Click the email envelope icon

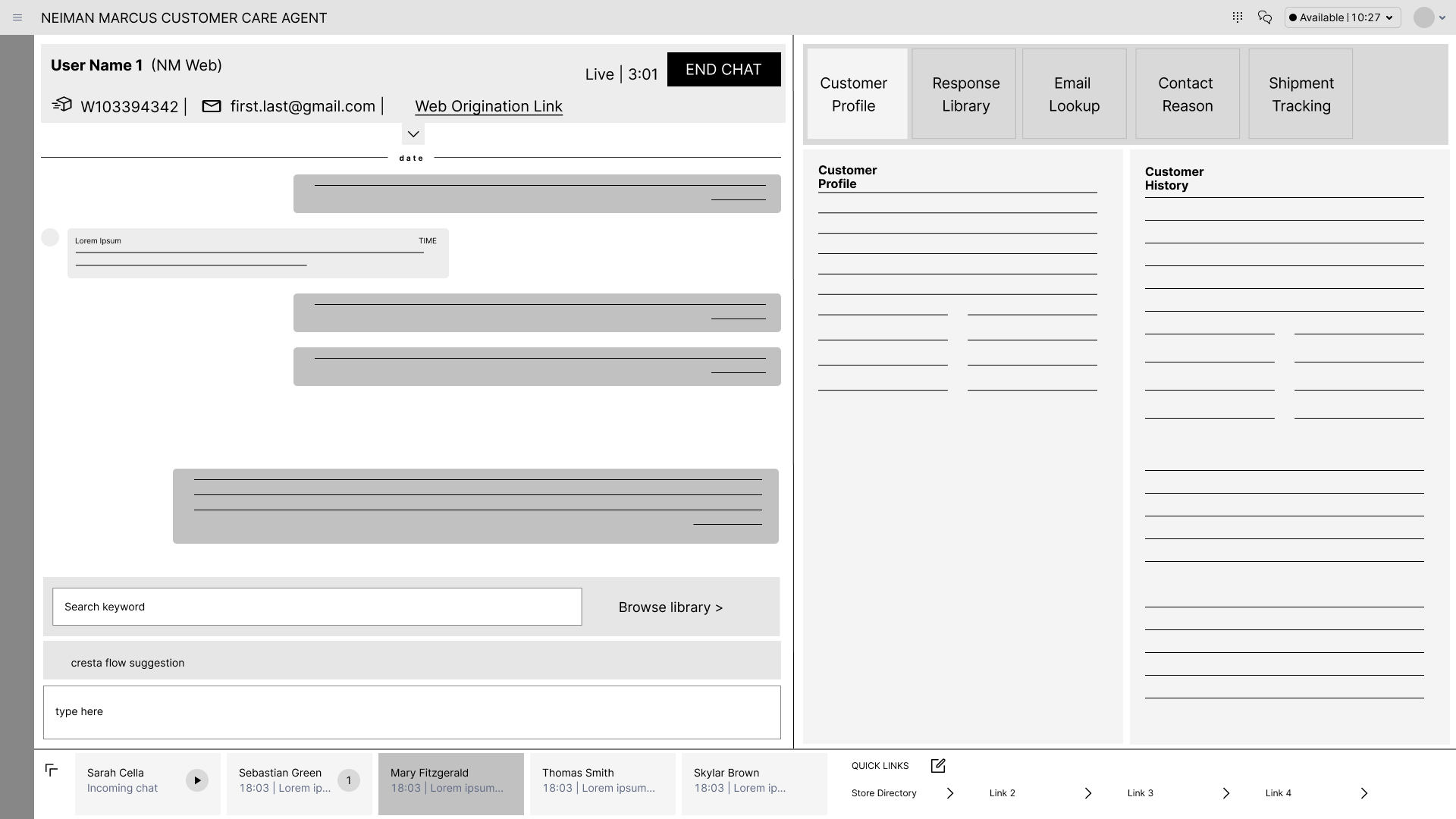(212, 106)
